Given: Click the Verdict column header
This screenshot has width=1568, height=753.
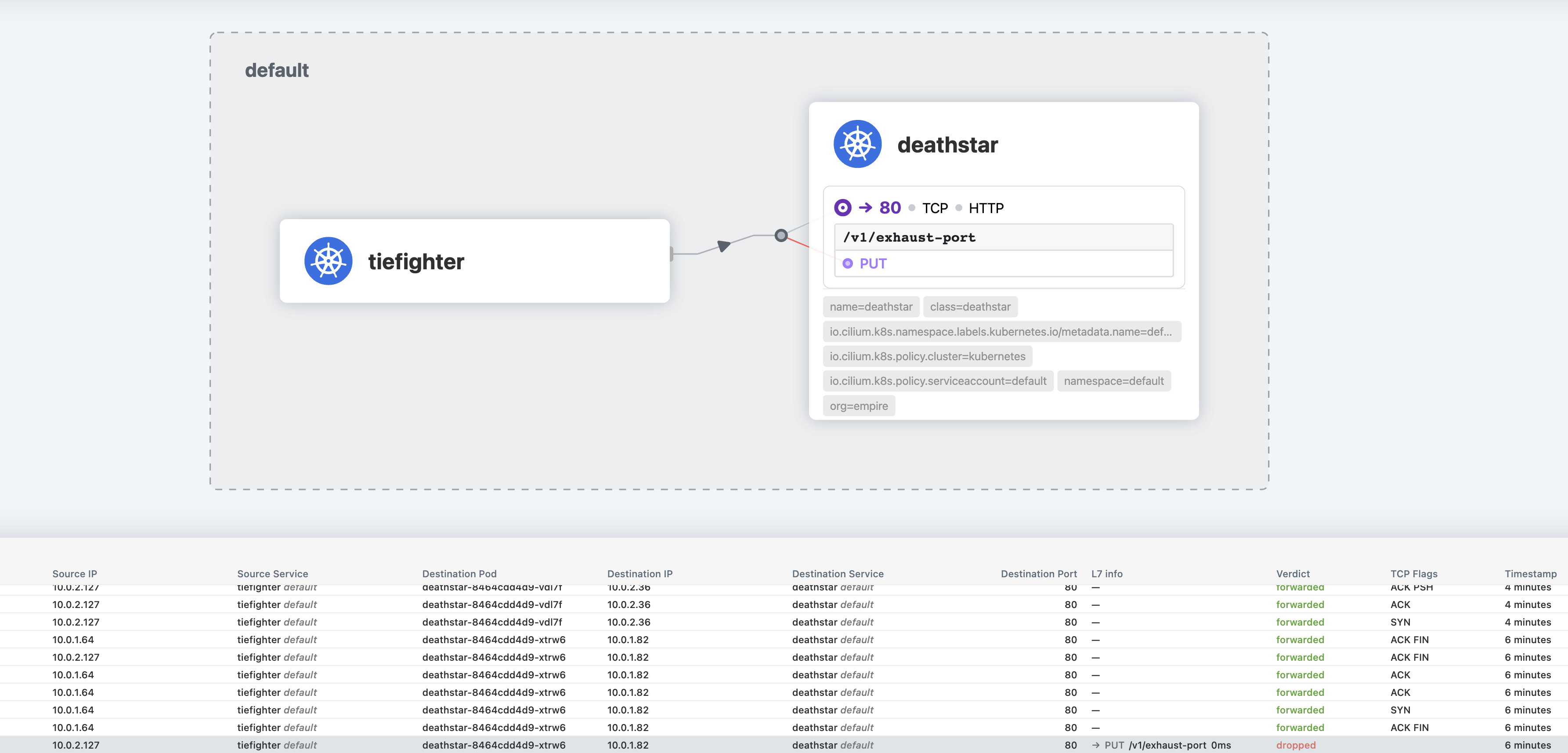Looking at the screenshot, I should pyautogui.click(x=1292, y=573).
